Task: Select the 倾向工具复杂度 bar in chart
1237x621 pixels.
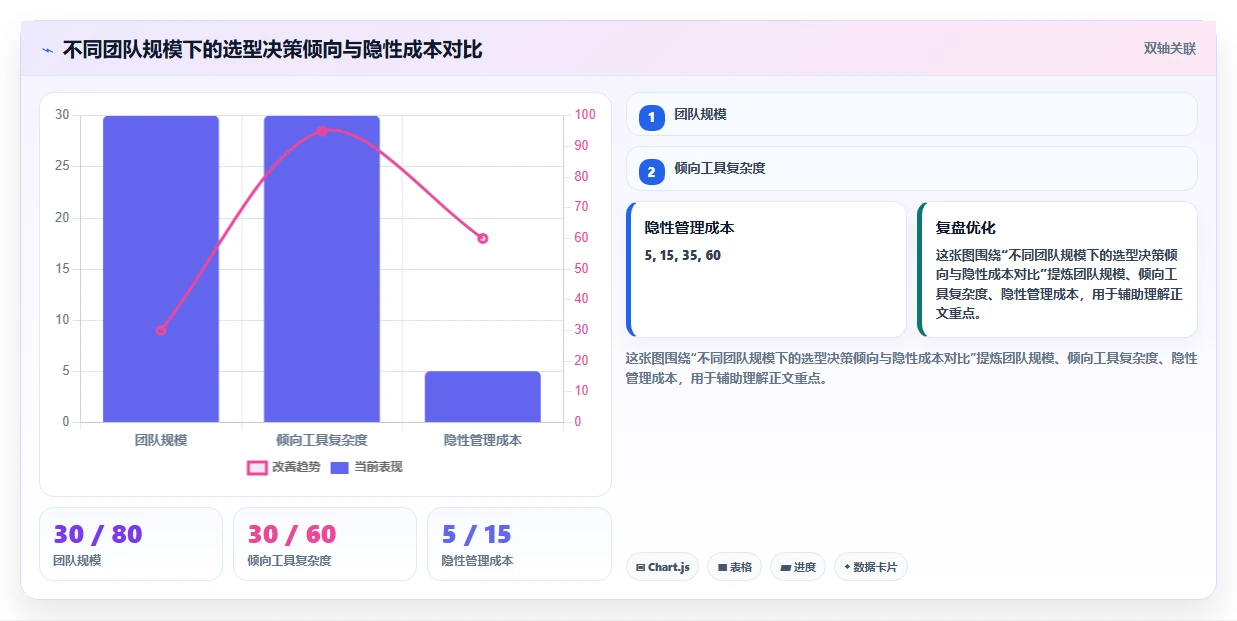Action: 322,269
